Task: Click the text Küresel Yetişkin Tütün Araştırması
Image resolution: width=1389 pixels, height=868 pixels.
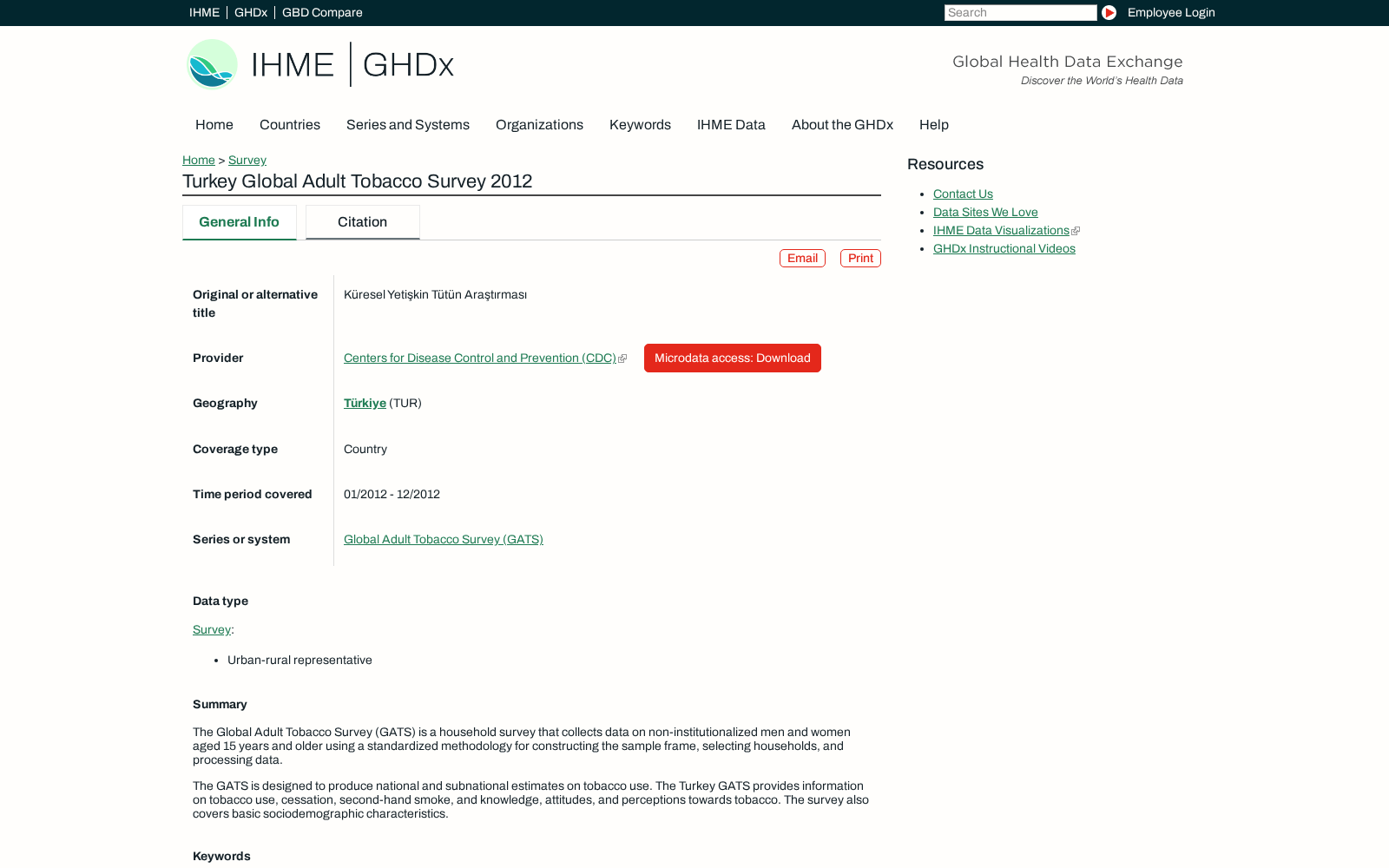Action: [x=435, y=294]
